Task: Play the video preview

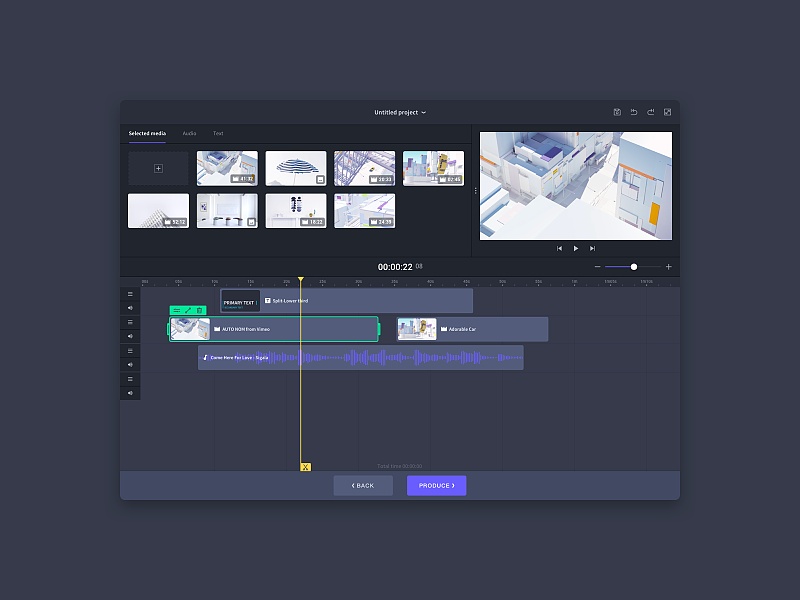Action: click(x=576, y=248)
